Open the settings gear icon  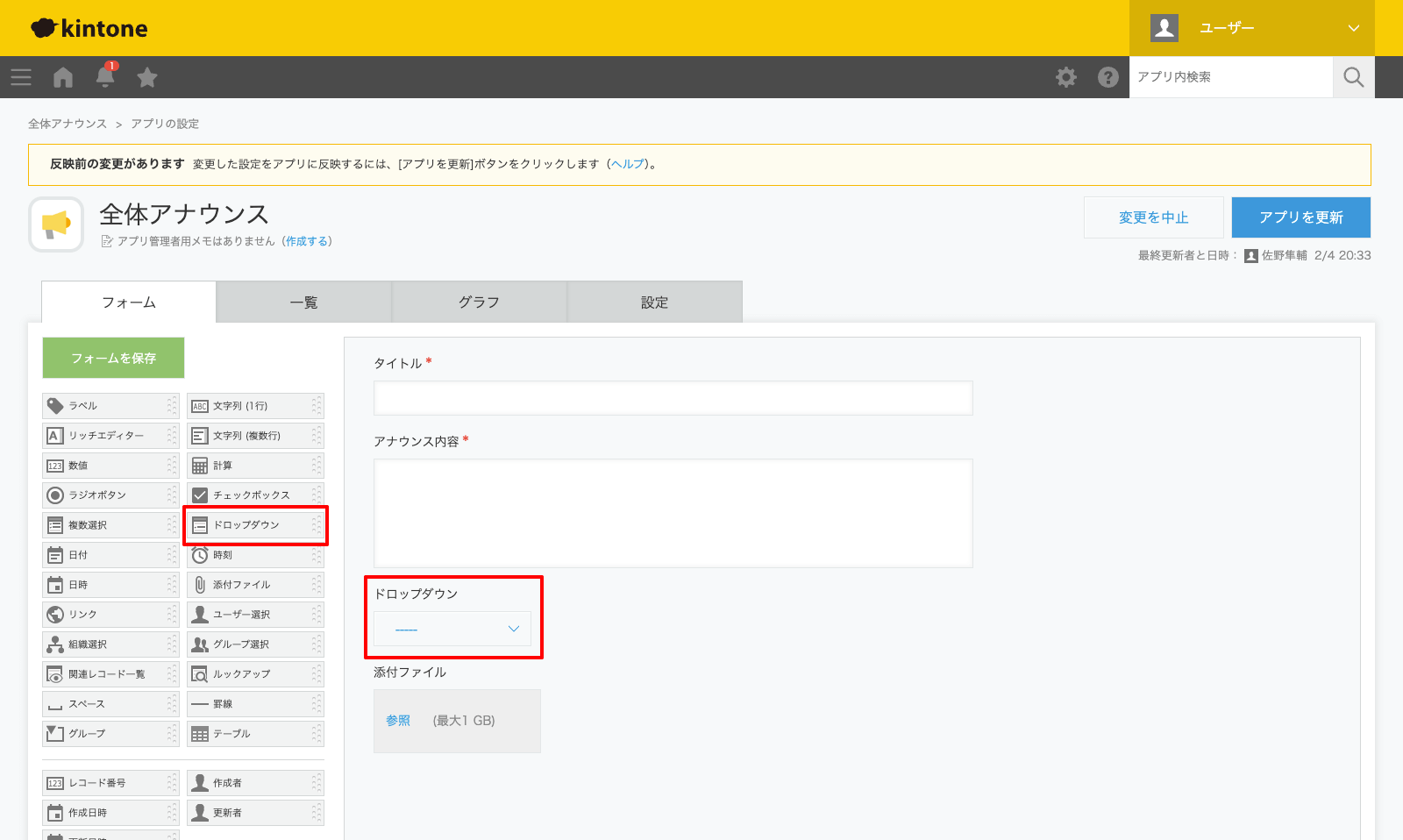point(1066,77)
